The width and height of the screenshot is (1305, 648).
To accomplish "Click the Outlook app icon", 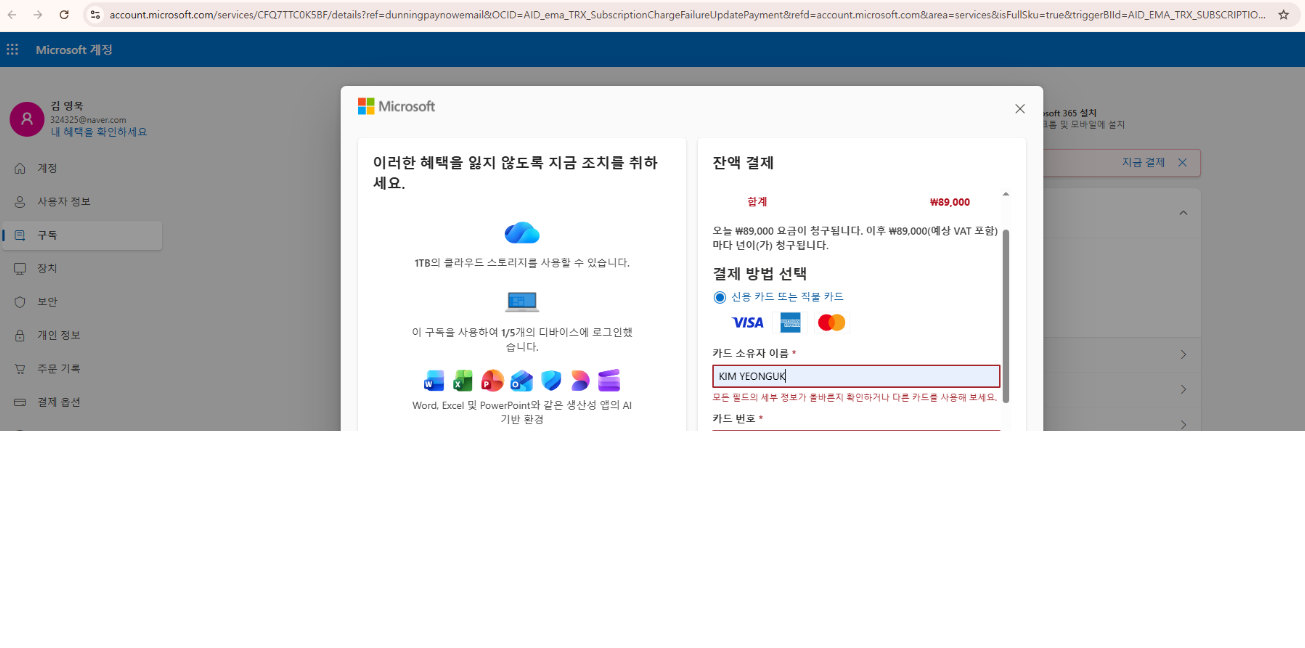I will (521, 381).
